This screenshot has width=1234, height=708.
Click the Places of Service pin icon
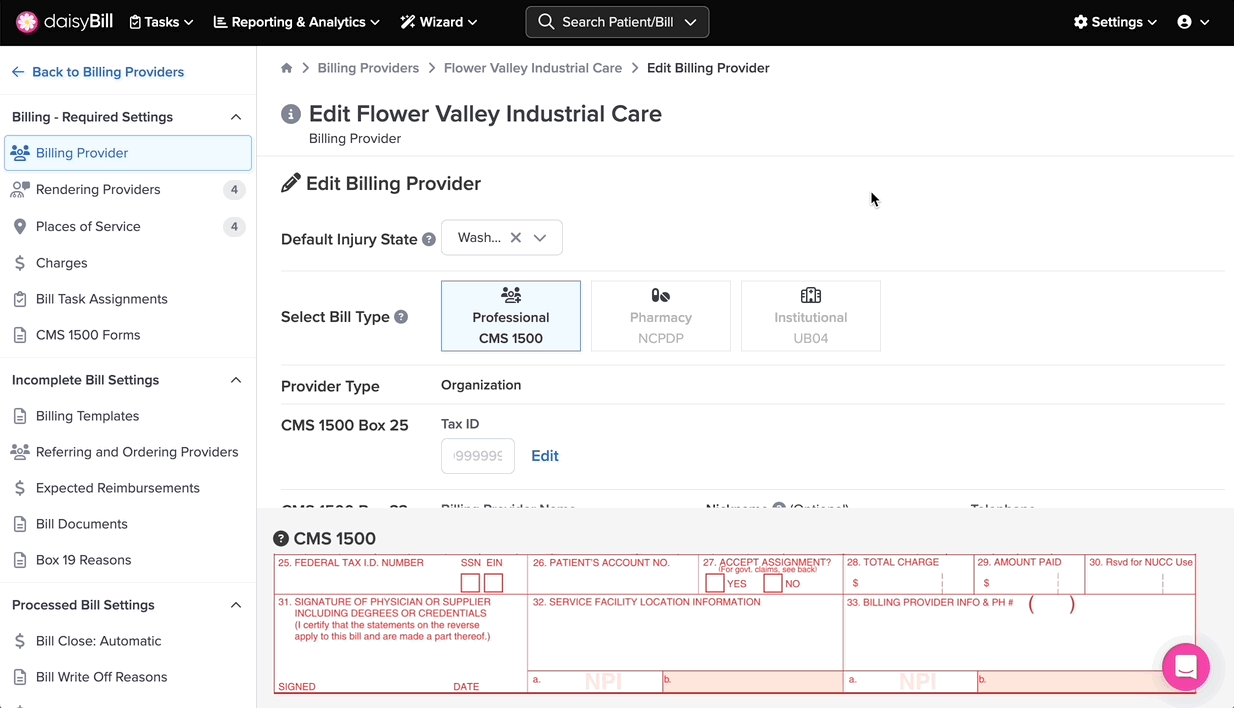coord(20,227)
